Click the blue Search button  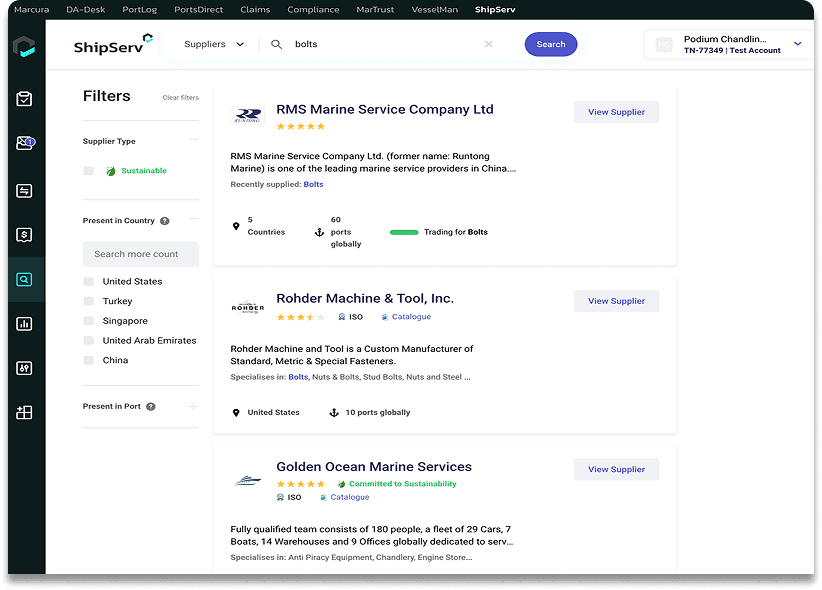550,44
